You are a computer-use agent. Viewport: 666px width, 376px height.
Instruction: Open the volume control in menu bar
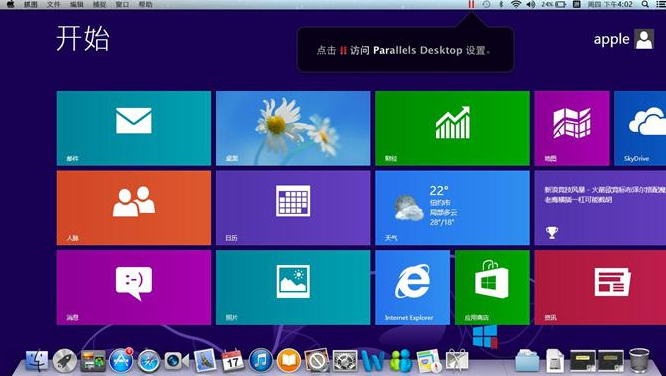pos(531,4)
